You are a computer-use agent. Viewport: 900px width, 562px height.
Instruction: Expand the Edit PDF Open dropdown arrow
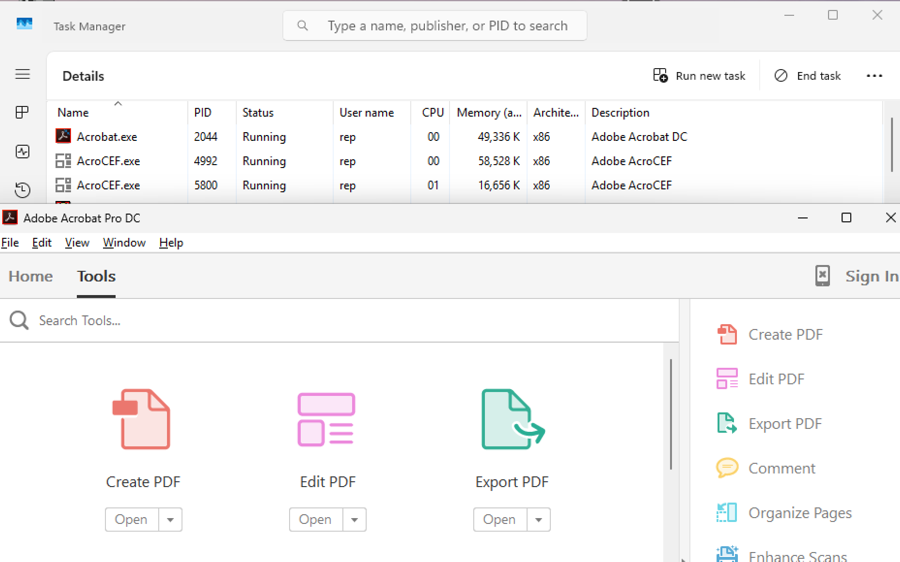tap(355, 520)
